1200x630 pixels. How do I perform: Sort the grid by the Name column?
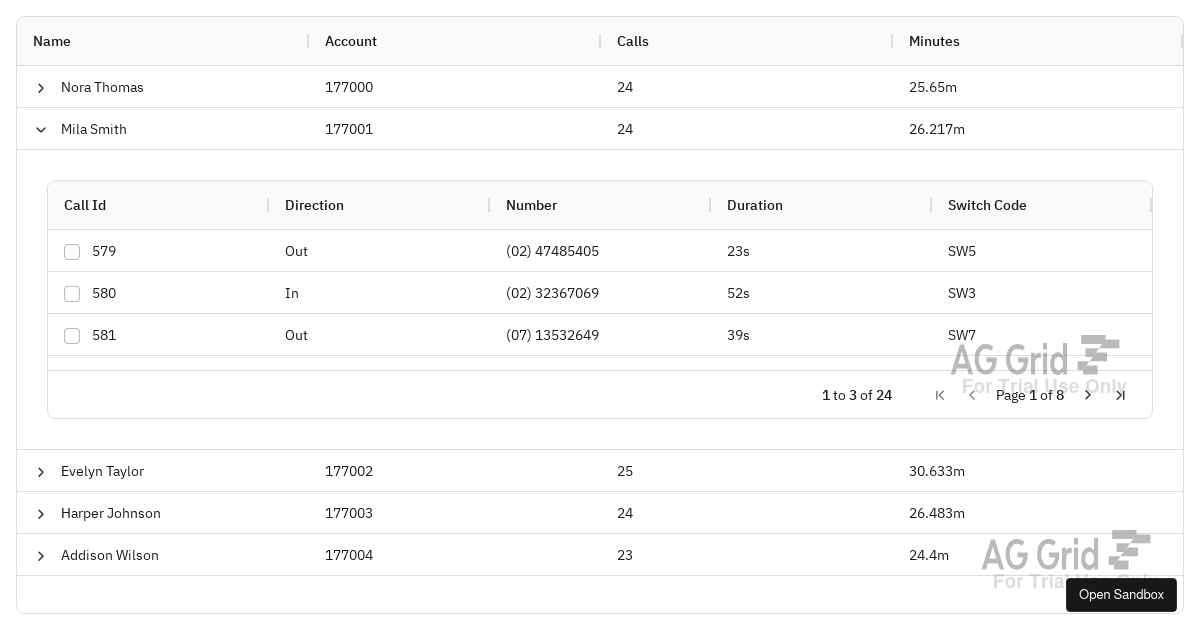pos(52,41)
